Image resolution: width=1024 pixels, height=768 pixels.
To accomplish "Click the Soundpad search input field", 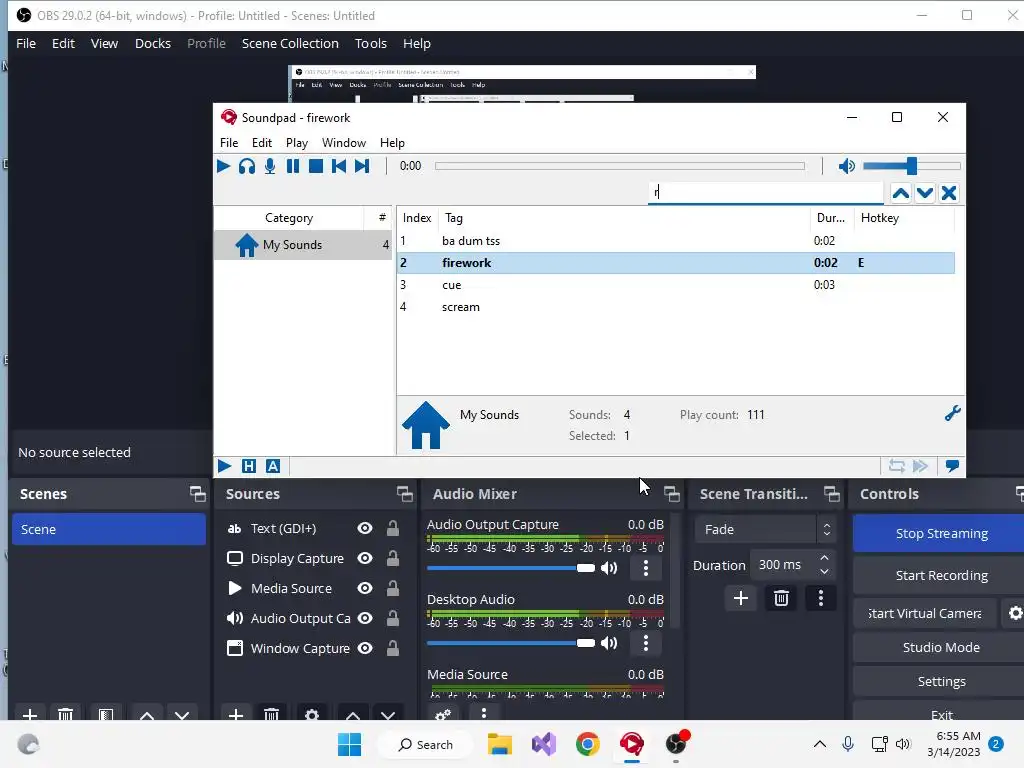I will (x=765, y=192).
